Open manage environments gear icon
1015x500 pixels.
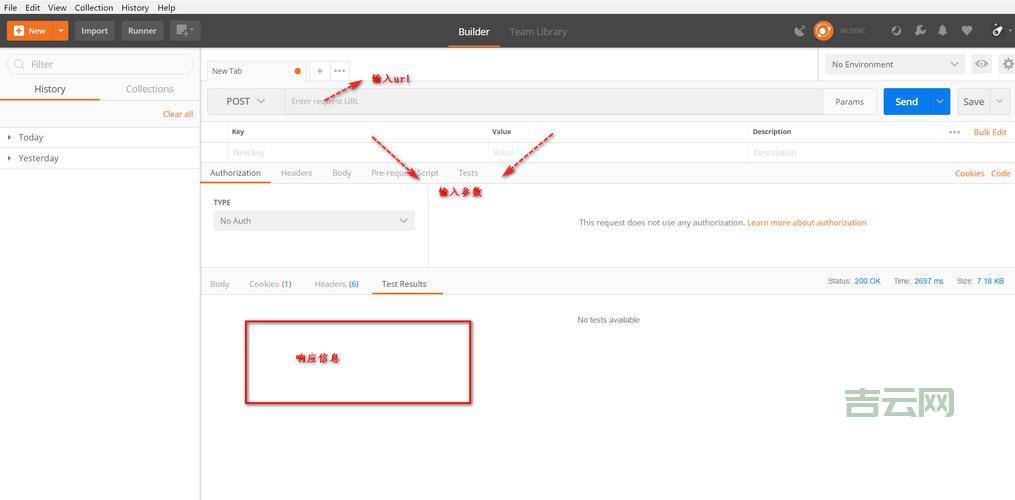pyautogui.click(x=1007, y=64)
